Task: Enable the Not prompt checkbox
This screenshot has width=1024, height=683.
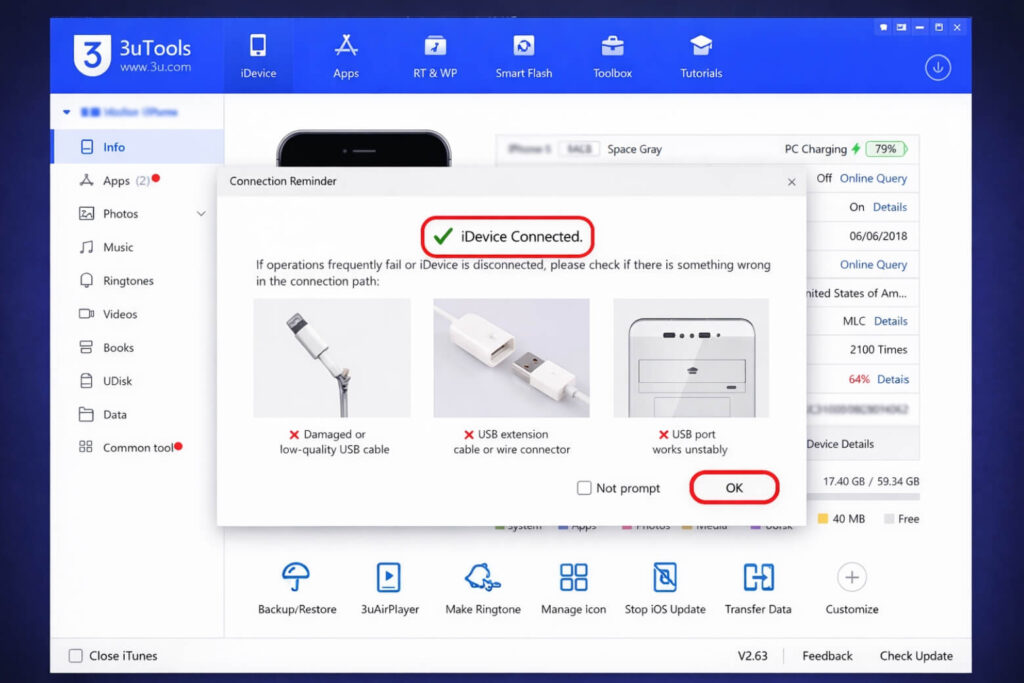Action: click(583, 488)
